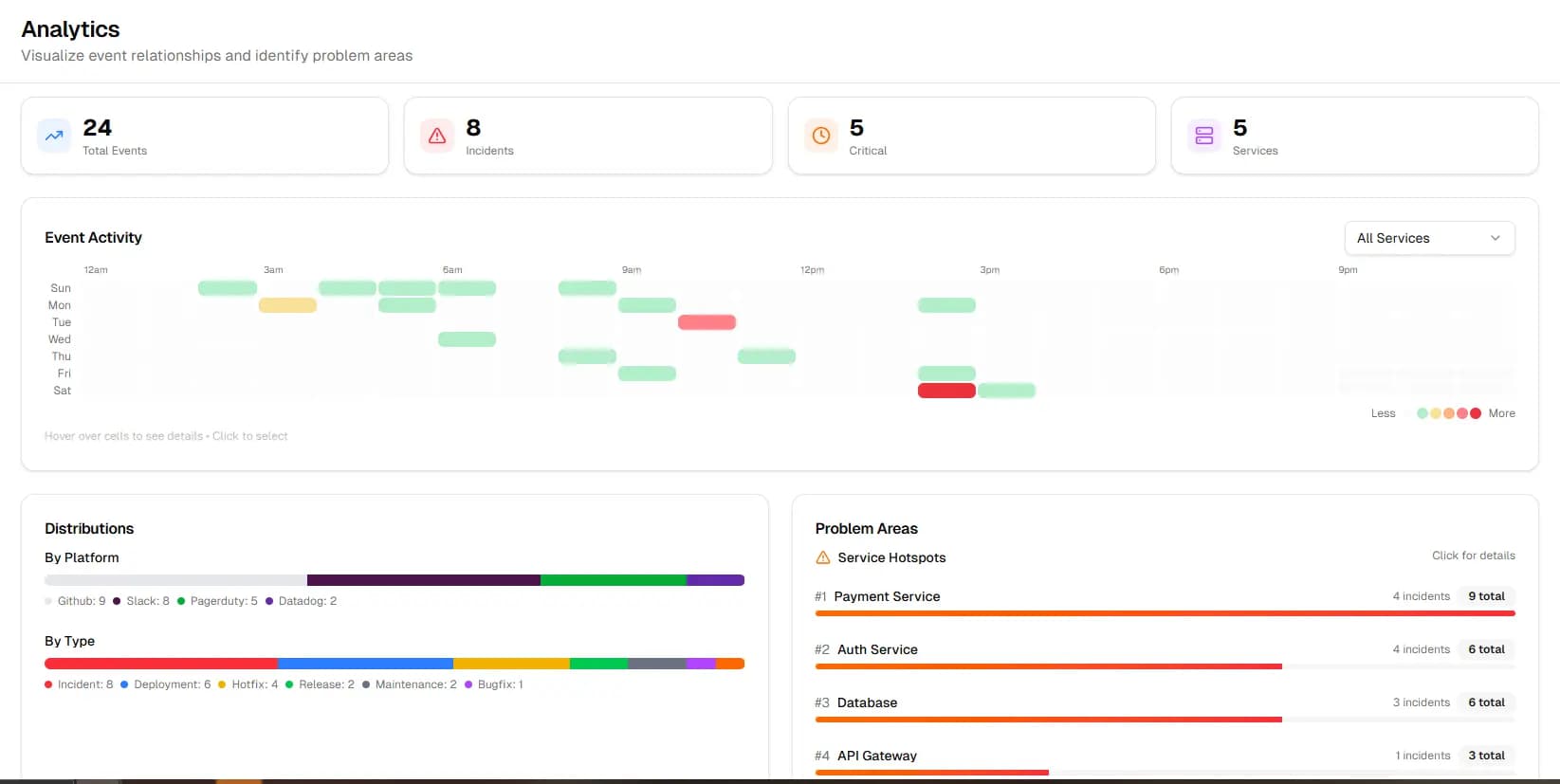1560x784 pixels.
Task: Click the dropdown chevron beside All Services
Action: point(1496,238)
